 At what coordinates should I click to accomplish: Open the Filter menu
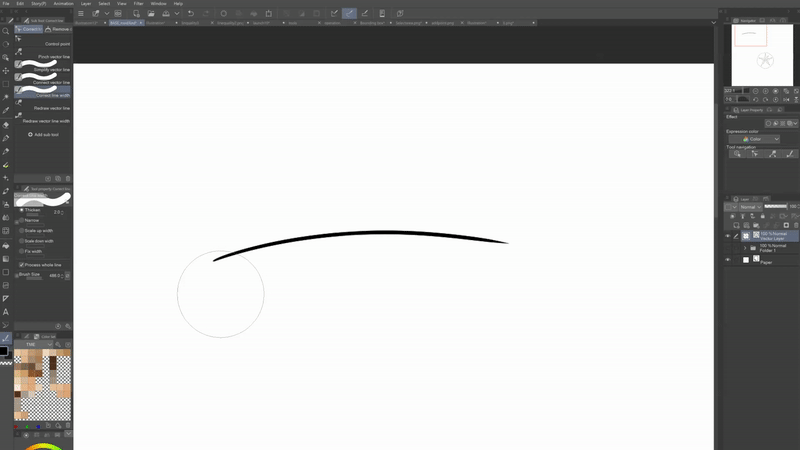point(138,4)
